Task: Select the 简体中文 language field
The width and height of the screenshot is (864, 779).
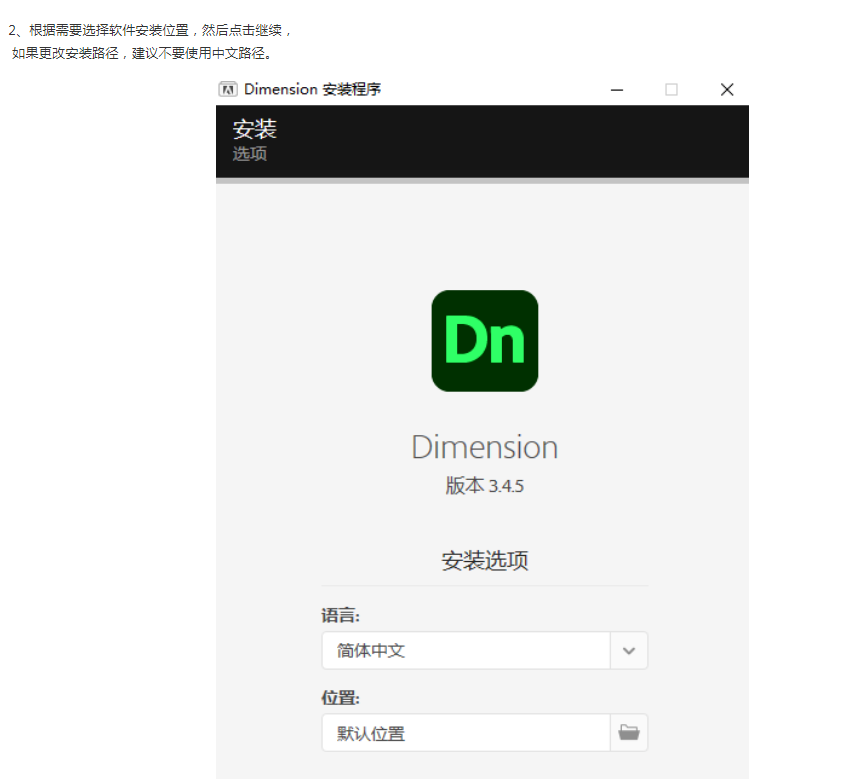Action: (x=466, y=651)
